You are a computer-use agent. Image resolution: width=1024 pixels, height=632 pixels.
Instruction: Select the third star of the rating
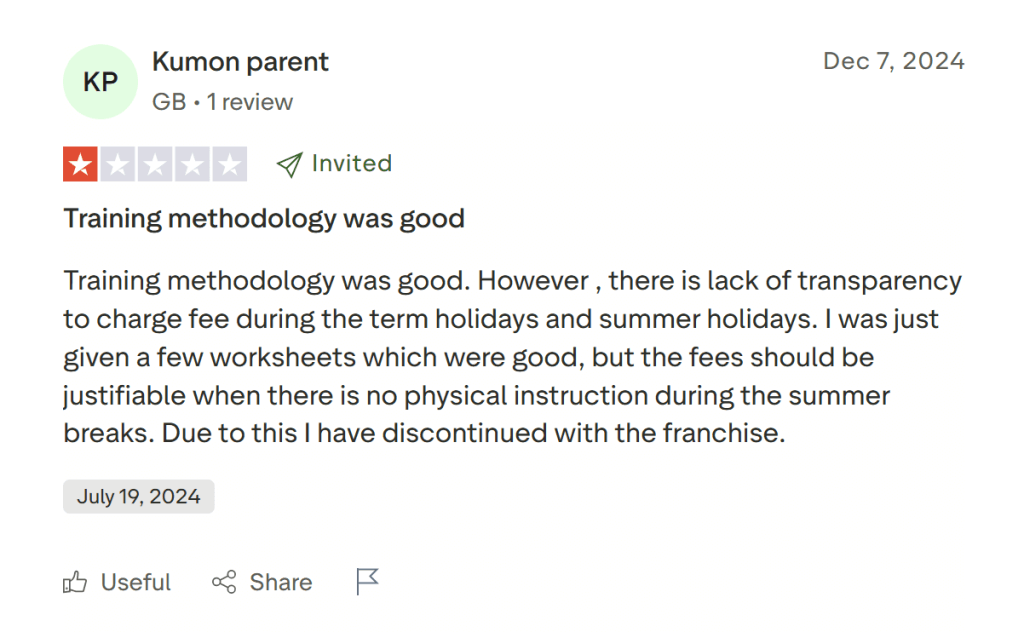pos(154,163)
